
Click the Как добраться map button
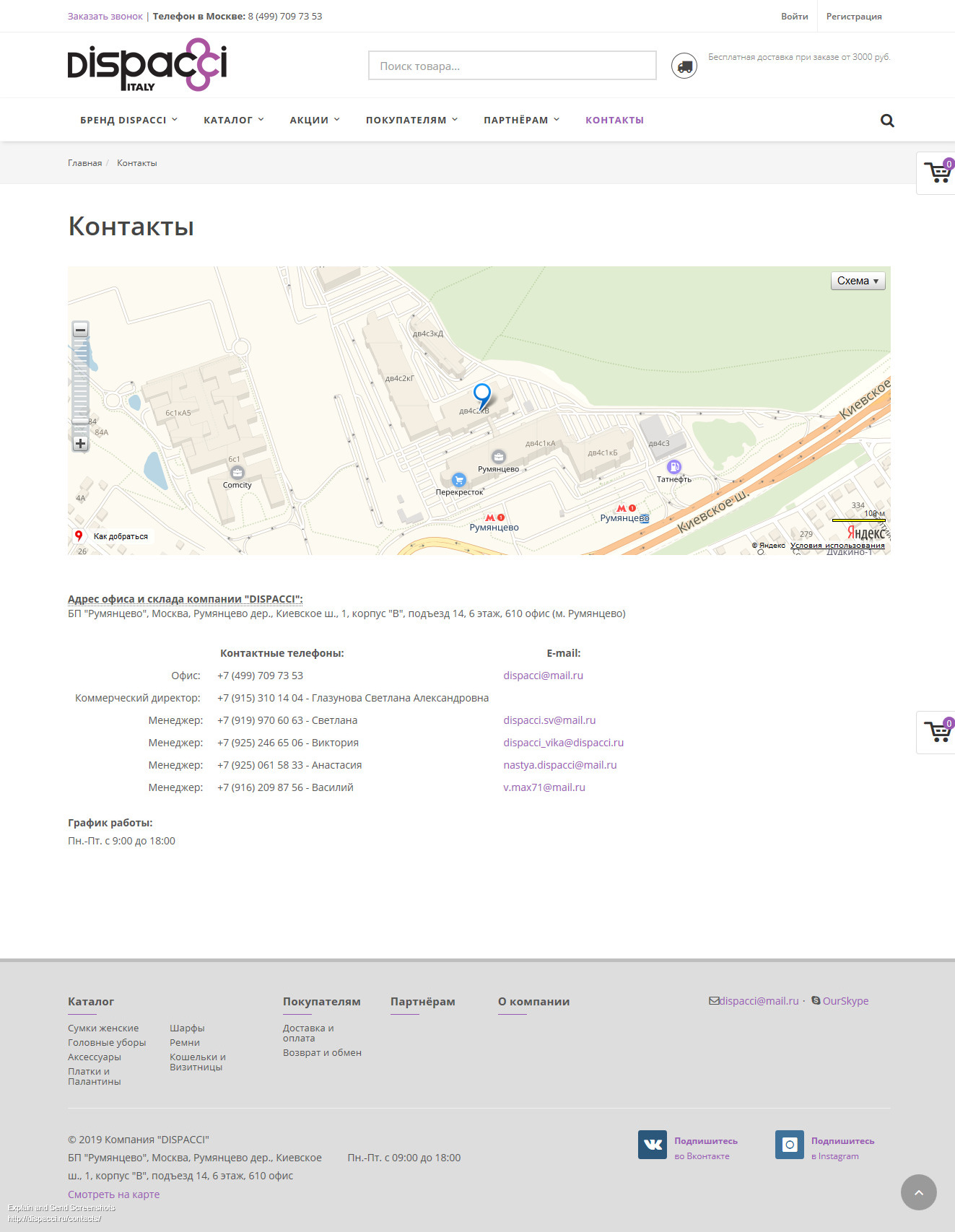coord(112,536)
